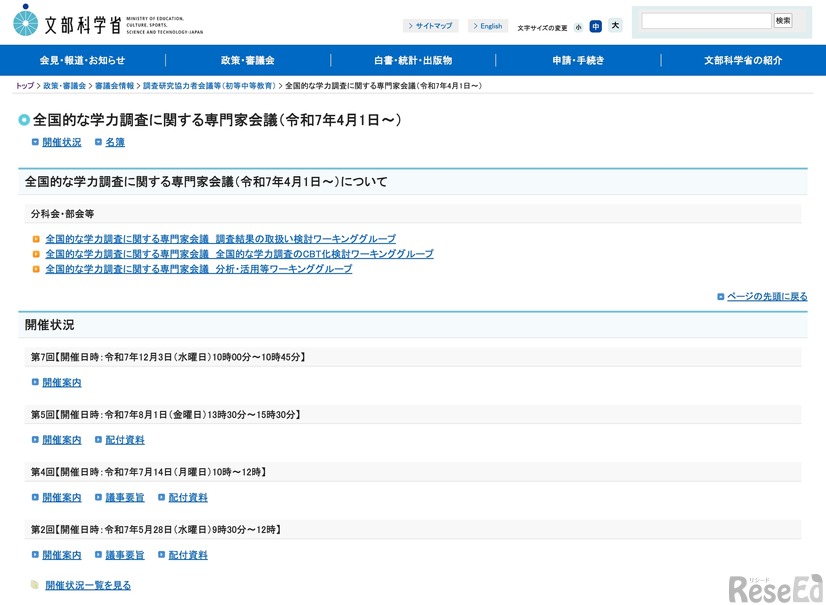The width and height of the screenshot is (826, 605).
Task: Follow the サイトマップ link
Action: [x=429, y=25]
